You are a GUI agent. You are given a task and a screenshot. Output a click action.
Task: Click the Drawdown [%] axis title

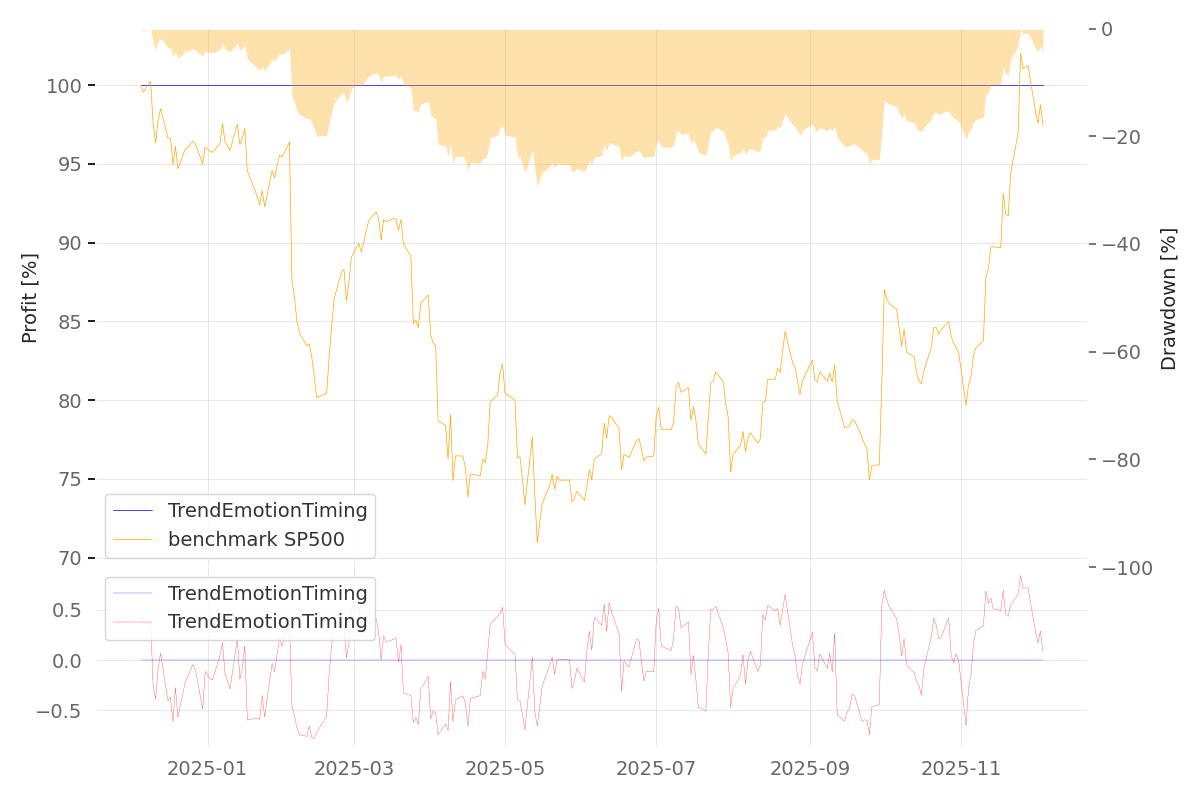1168,299
